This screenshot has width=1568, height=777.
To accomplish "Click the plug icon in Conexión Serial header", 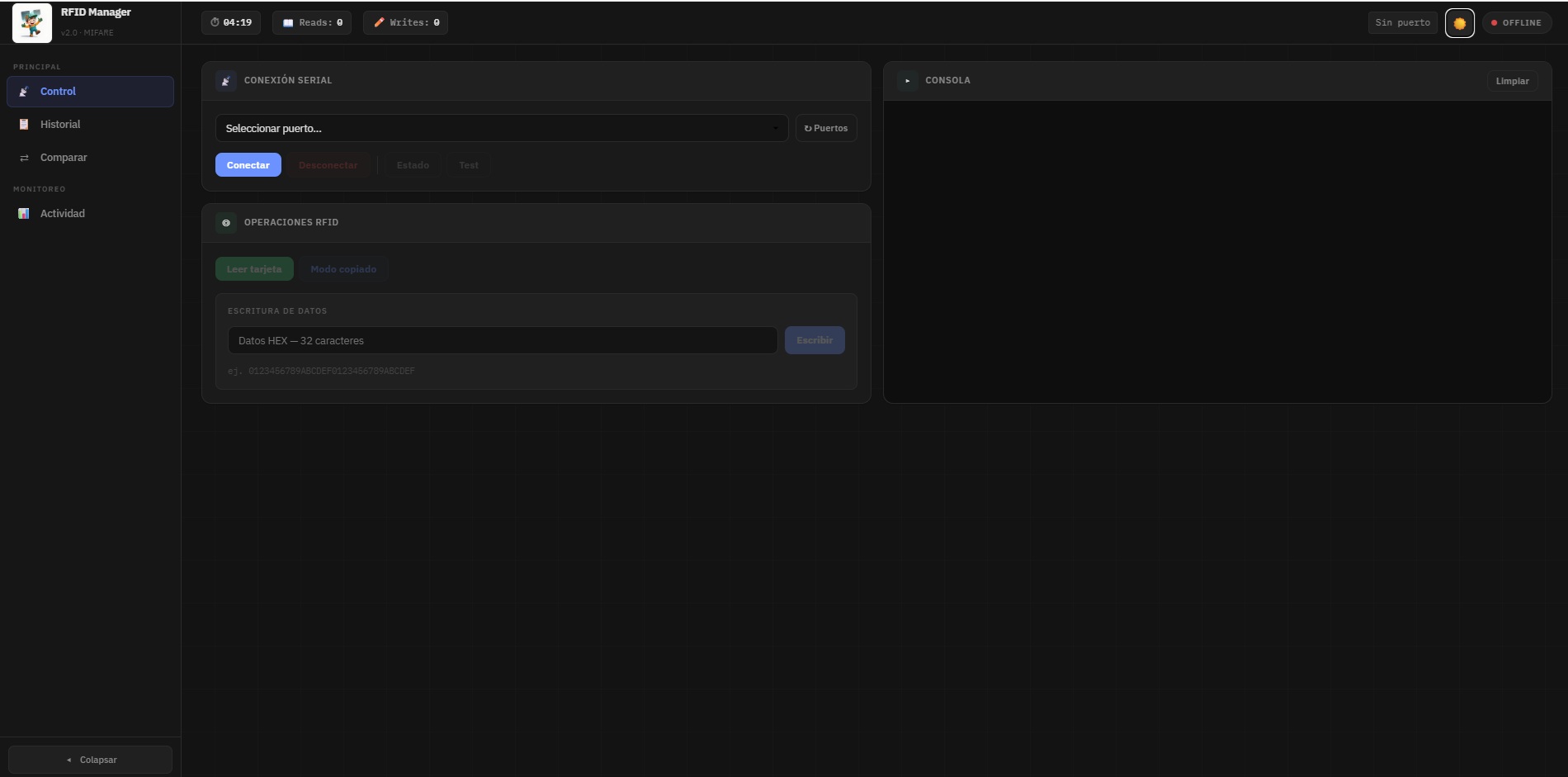I will coord(226,81).
